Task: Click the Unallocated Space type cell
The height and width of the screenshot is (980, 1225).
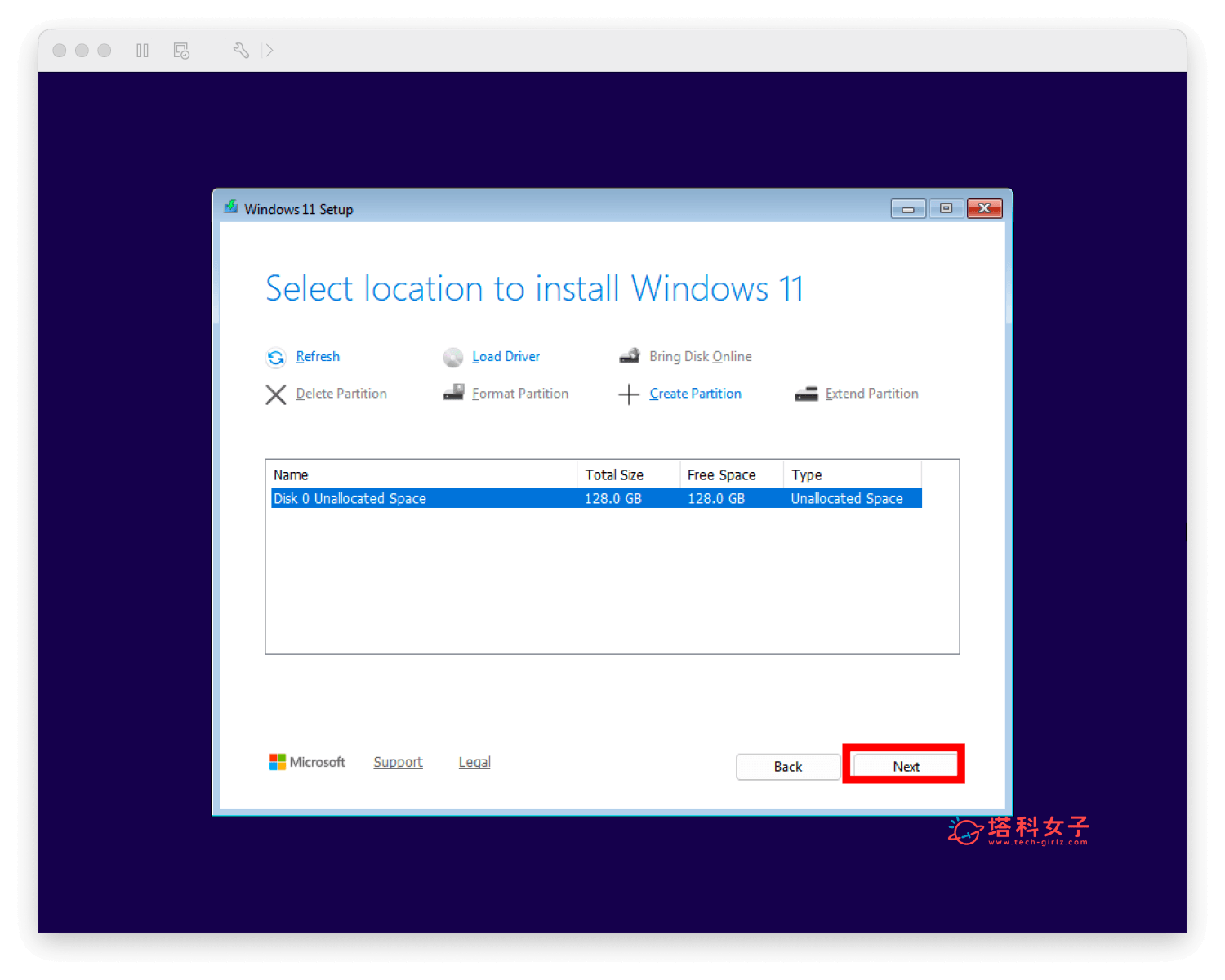Action: pos(847,498)
